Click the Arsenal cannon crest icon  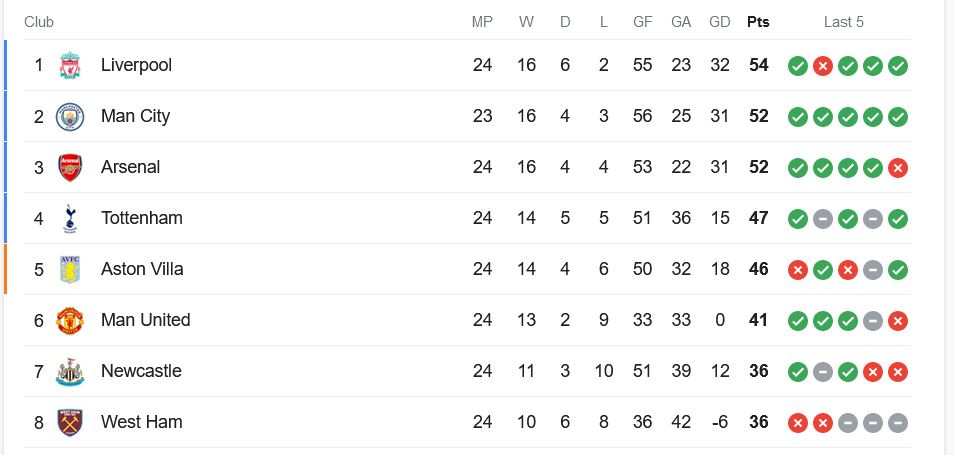point(69,167)
